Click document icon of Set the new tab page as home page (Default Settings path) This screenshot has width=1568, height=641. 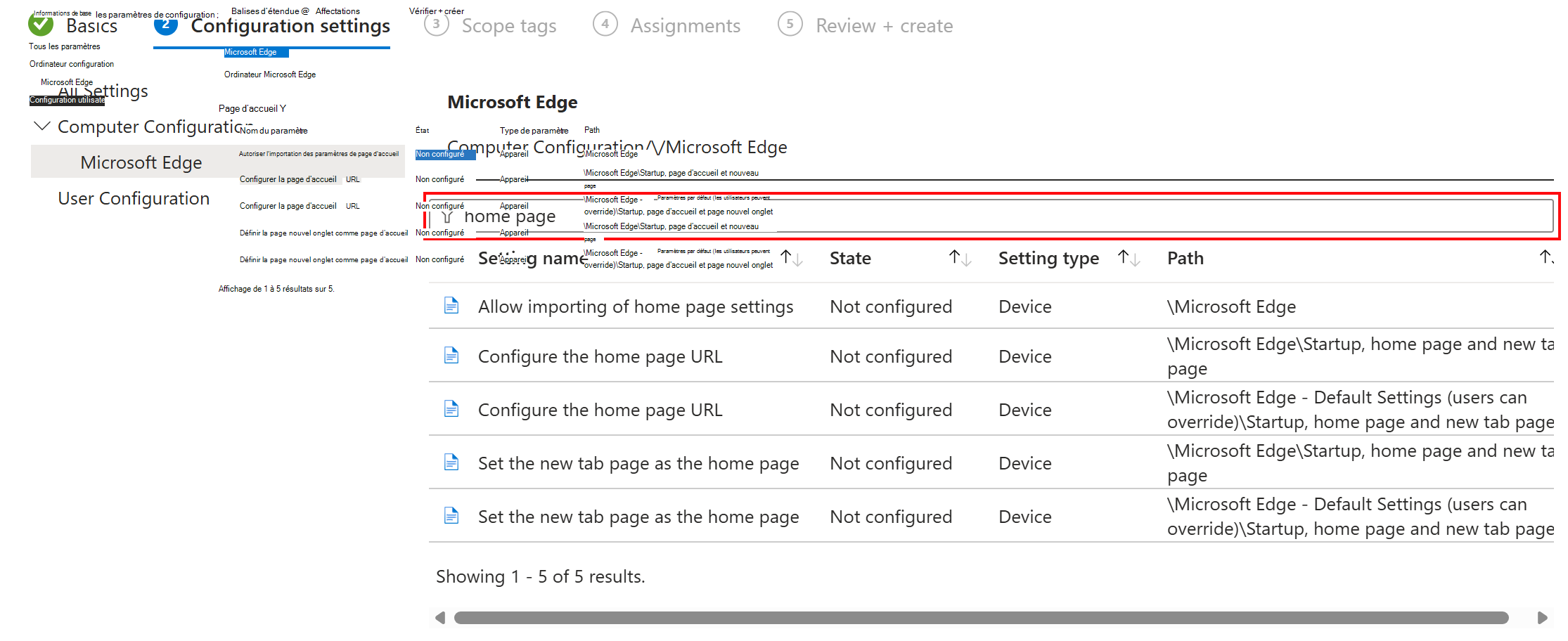451,516
